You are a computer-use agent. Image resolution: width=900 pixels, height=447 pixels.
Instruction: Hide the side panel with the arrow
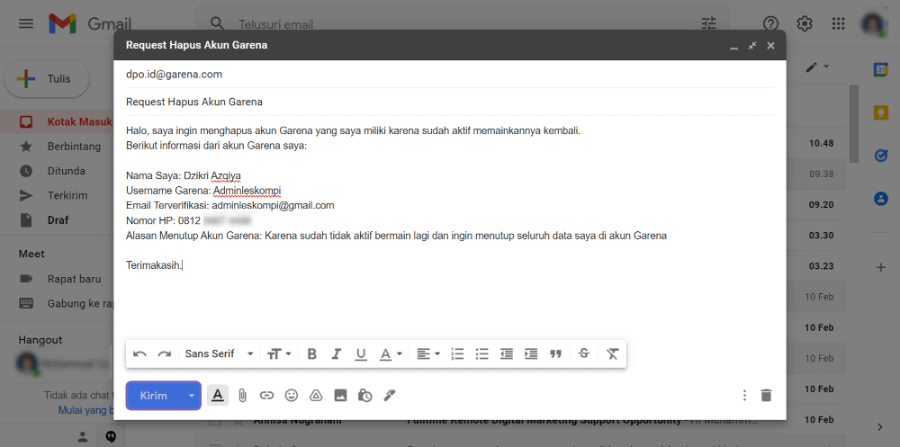[880, 426]
